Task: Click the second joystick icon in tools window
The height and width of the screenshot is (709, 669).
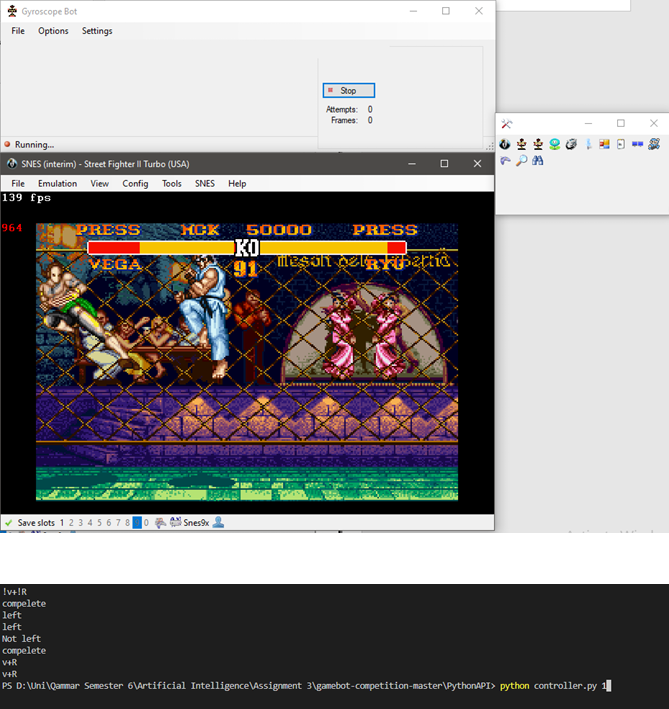Action: 538,144
